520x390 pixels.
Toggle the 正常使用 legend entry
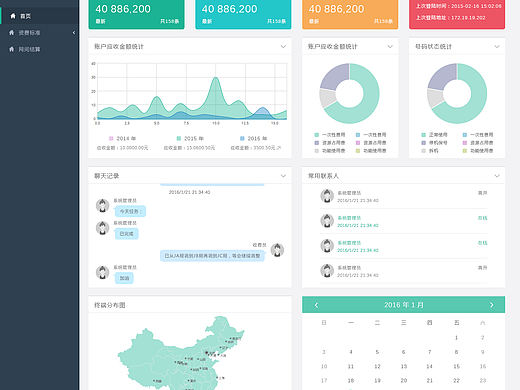[x=434, y=135]
